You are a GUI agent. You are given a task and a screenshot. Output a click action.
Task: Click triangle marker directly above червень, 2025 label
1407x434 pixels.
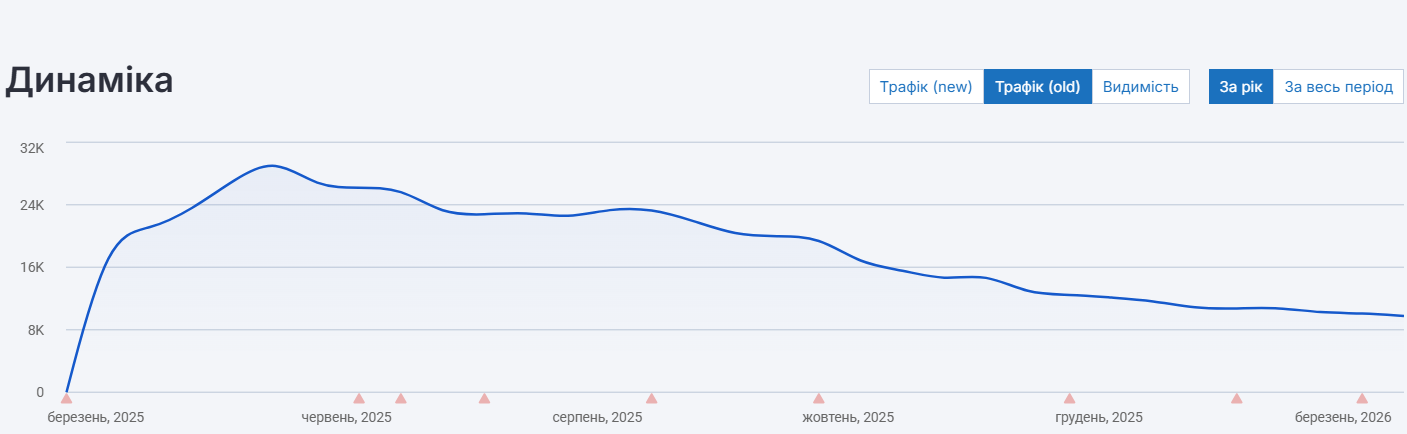(x=359, y=398)
